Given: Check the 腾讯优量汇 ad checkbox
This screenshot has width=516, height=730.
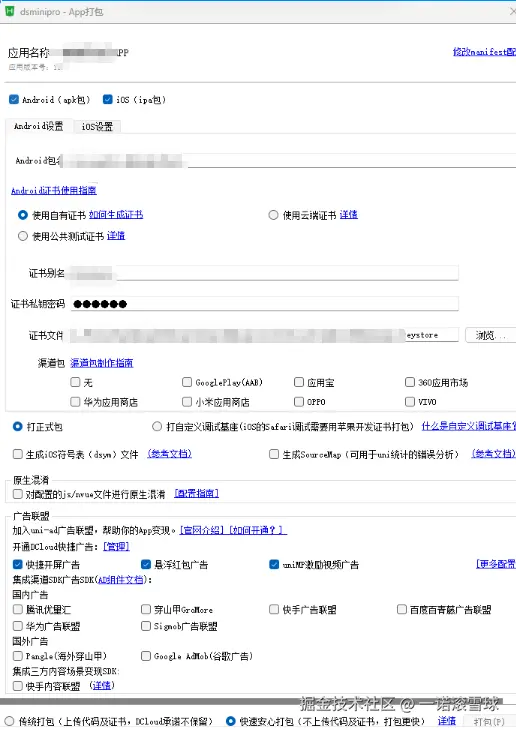Looking at the screenshot, I should point(18,609).
